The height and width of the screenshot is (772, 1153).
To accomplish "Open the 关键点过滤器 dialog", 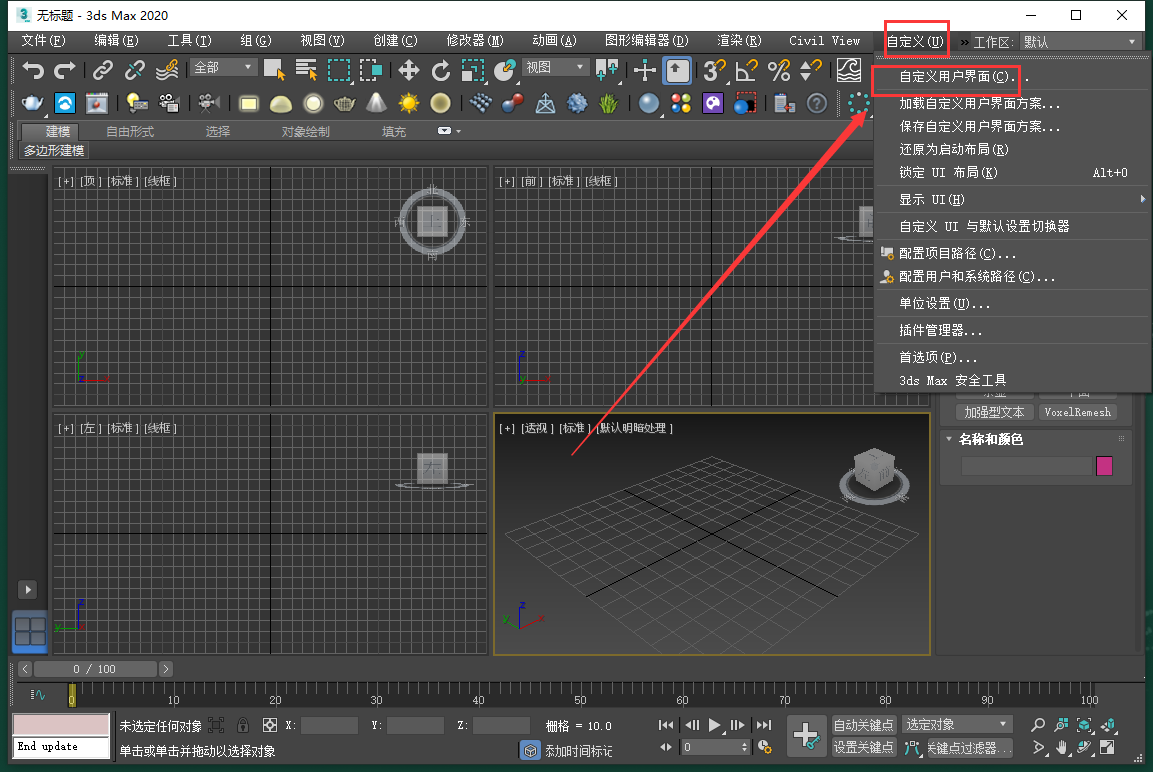I will [969, 748].
